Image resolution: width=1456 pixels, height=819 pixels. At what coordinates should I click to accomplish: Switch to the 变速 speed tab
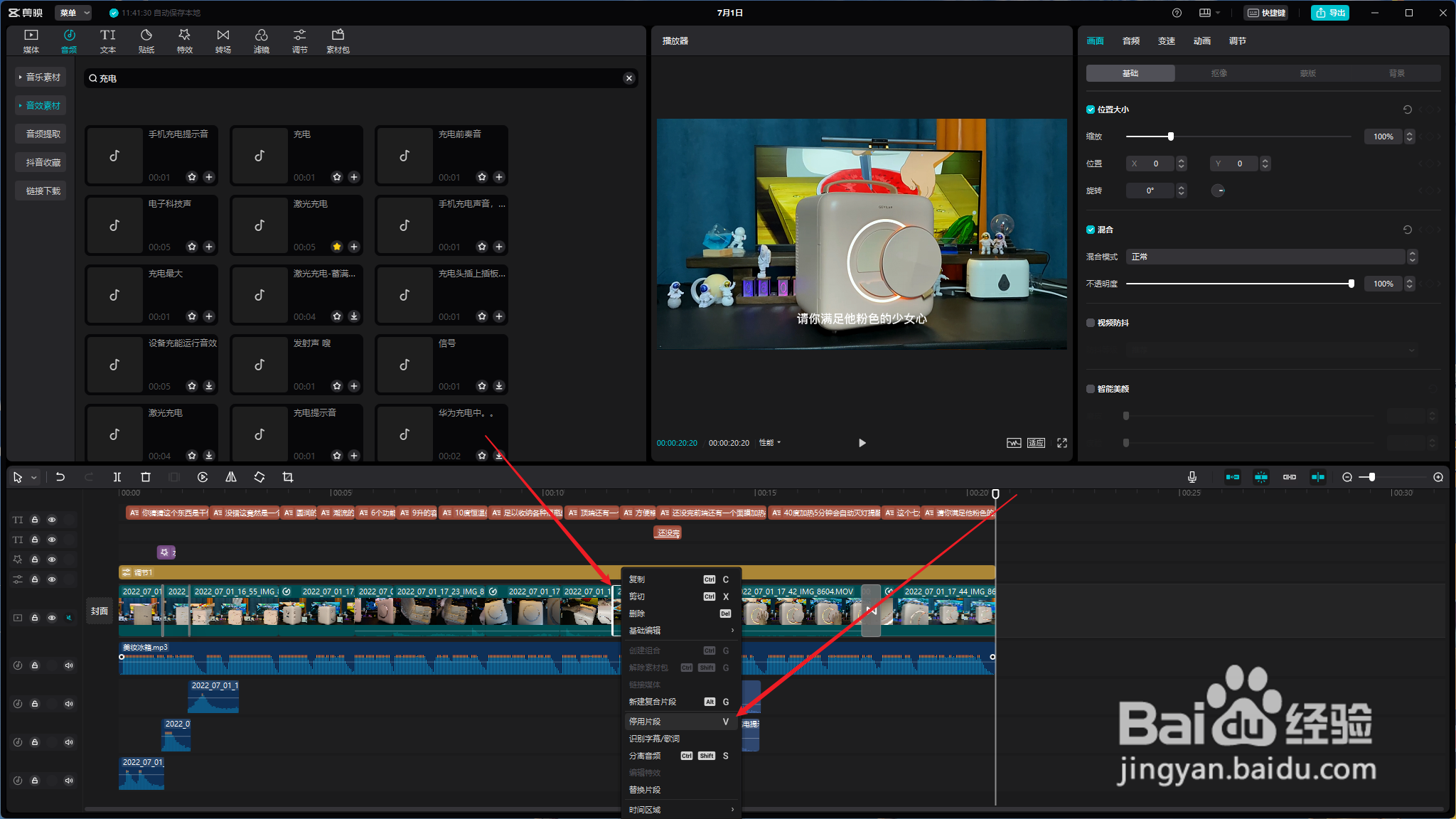(x=1167, y=41)
